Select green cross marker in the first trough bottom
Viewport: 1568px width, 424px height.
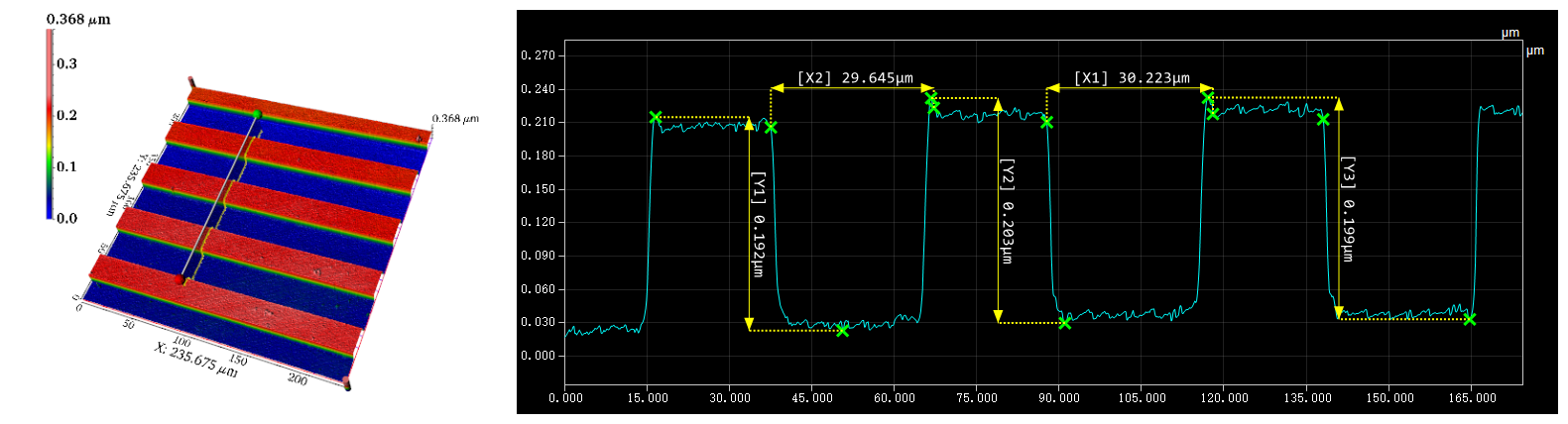click(842, 330)
